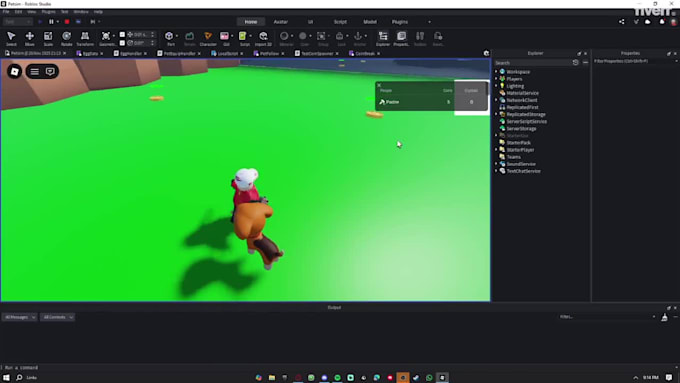Open the Color picker tool
Viewport: 680px width, 383px height.
(x=304, y=38)
